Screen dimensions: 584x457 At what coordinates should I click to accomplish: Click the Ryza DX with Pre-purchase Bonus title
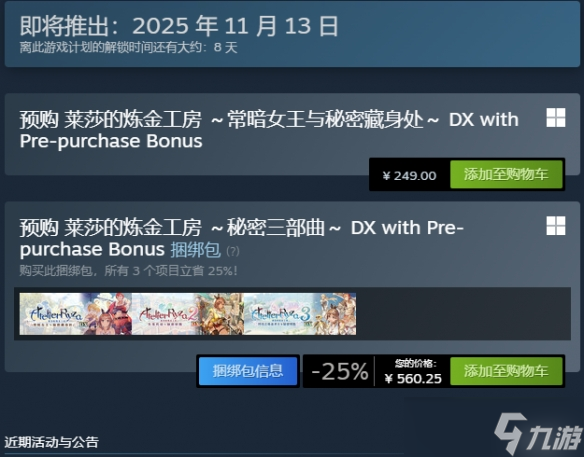tap(269, 130)
